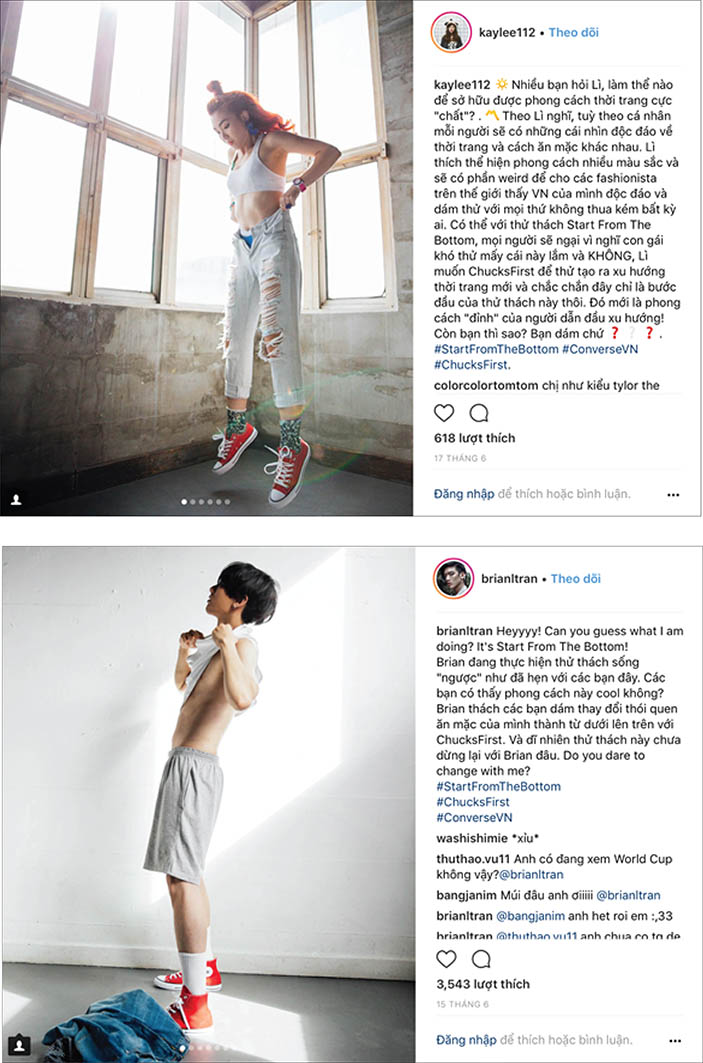Open brianltran's profile avatar
Image resolution: width=703 pixels, height=1063 pixels.
[x=454, y=579]
